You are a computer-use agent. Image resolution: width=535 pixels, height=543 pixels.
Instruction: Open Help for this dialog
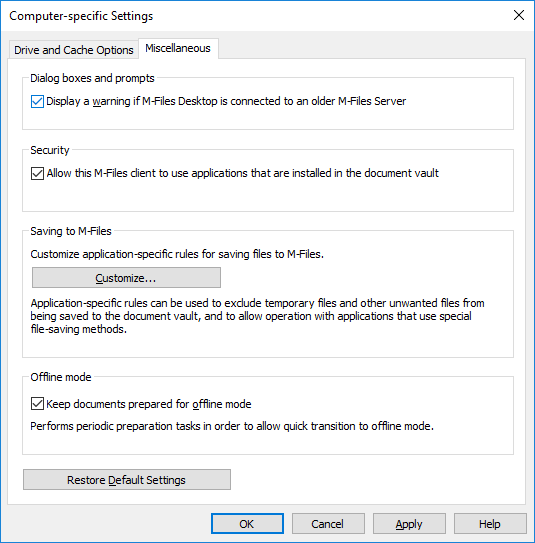(490, 524)
